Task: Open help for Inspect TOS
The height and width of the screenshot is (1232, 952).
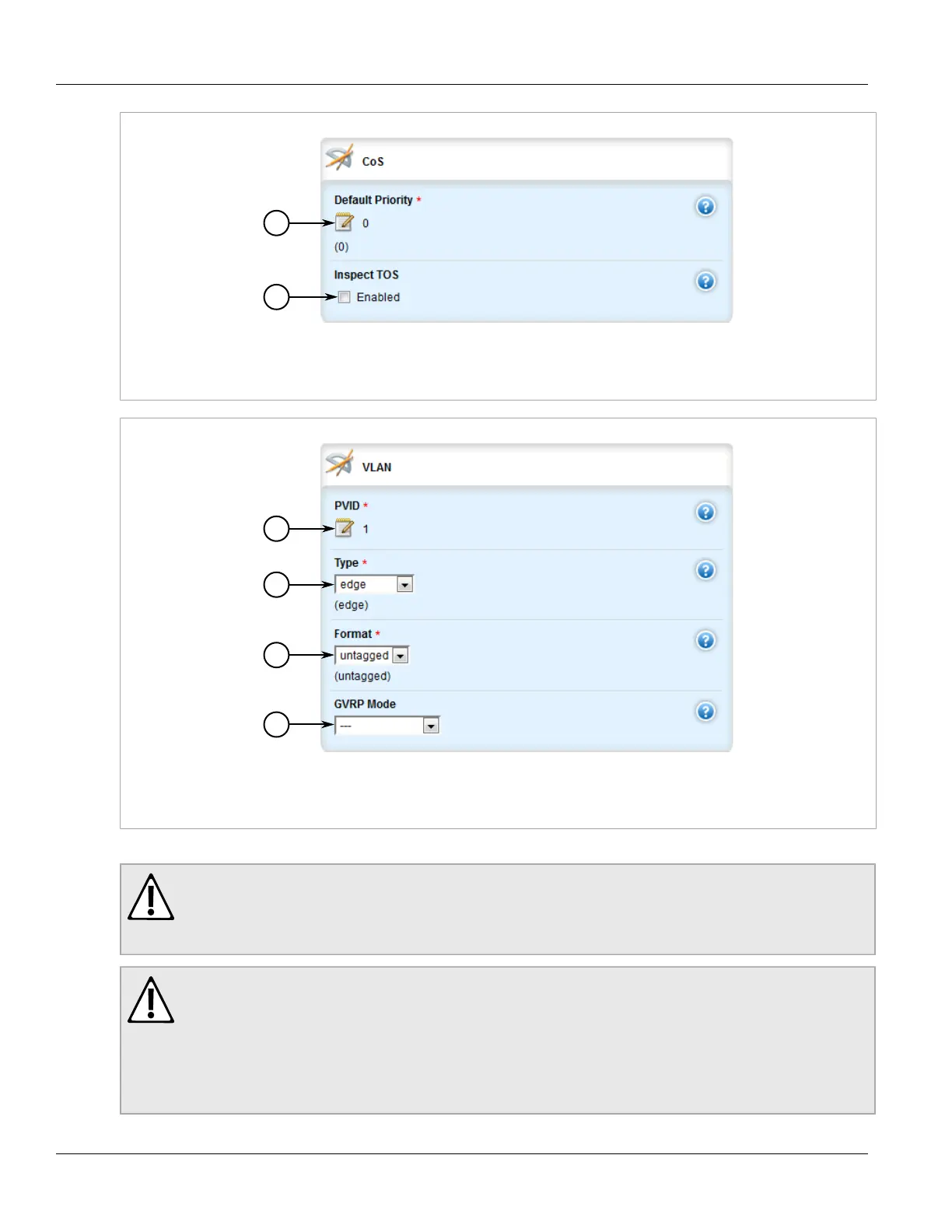Action: [x=705, y=282]
